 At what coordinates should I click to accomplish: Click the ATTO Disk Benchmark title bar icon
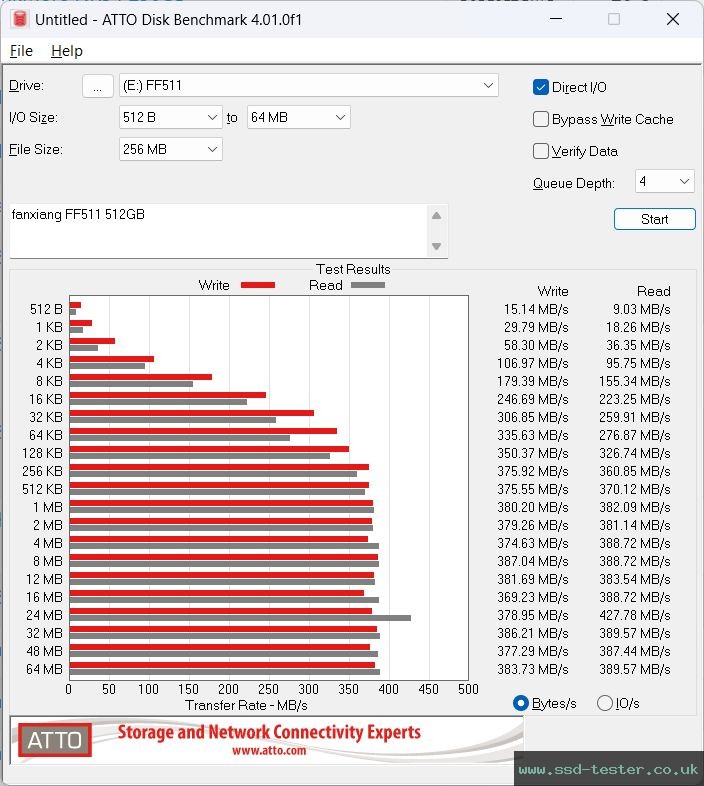(20, 19)
